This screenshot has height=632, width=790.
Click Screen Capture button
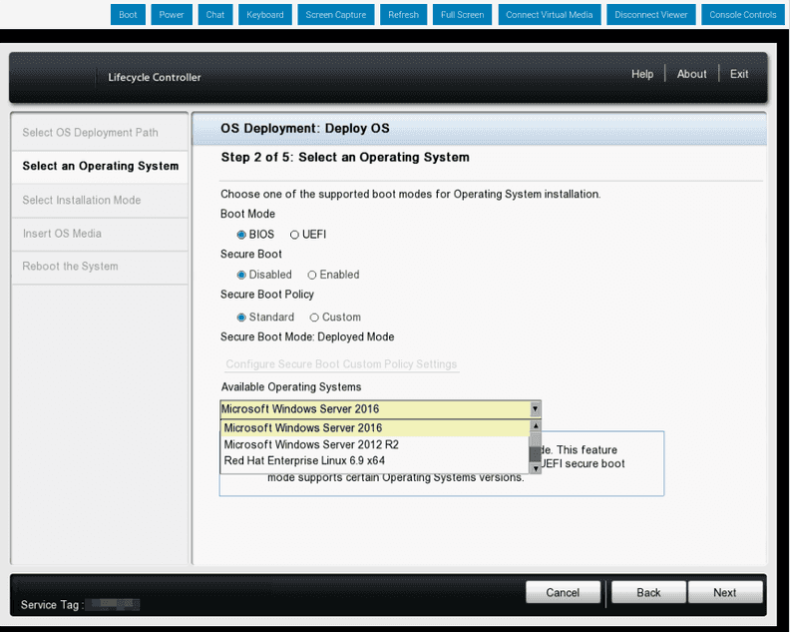[x=336, y=15]
